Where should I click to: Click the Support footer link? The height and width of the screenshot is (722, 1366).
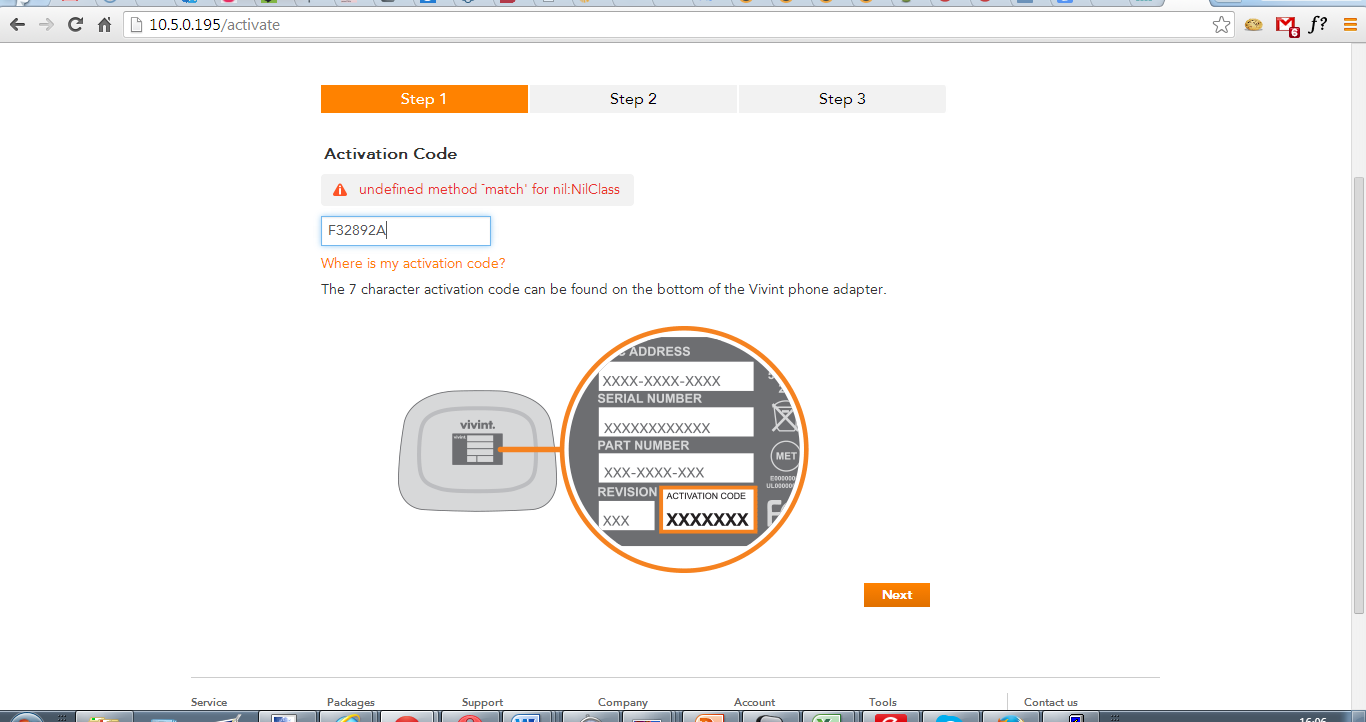point(482,702)
